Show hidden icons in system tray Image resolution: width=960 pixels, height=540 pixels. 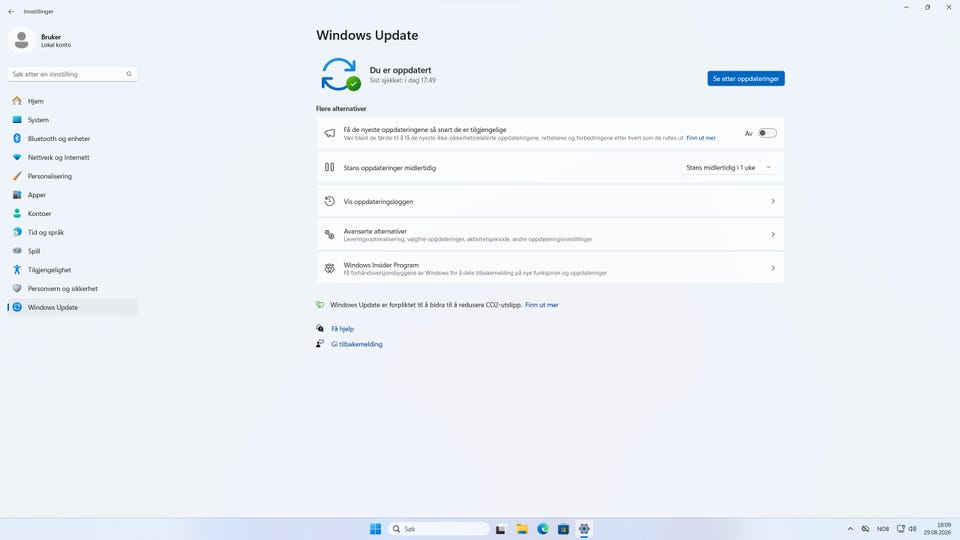click(850, 529)
